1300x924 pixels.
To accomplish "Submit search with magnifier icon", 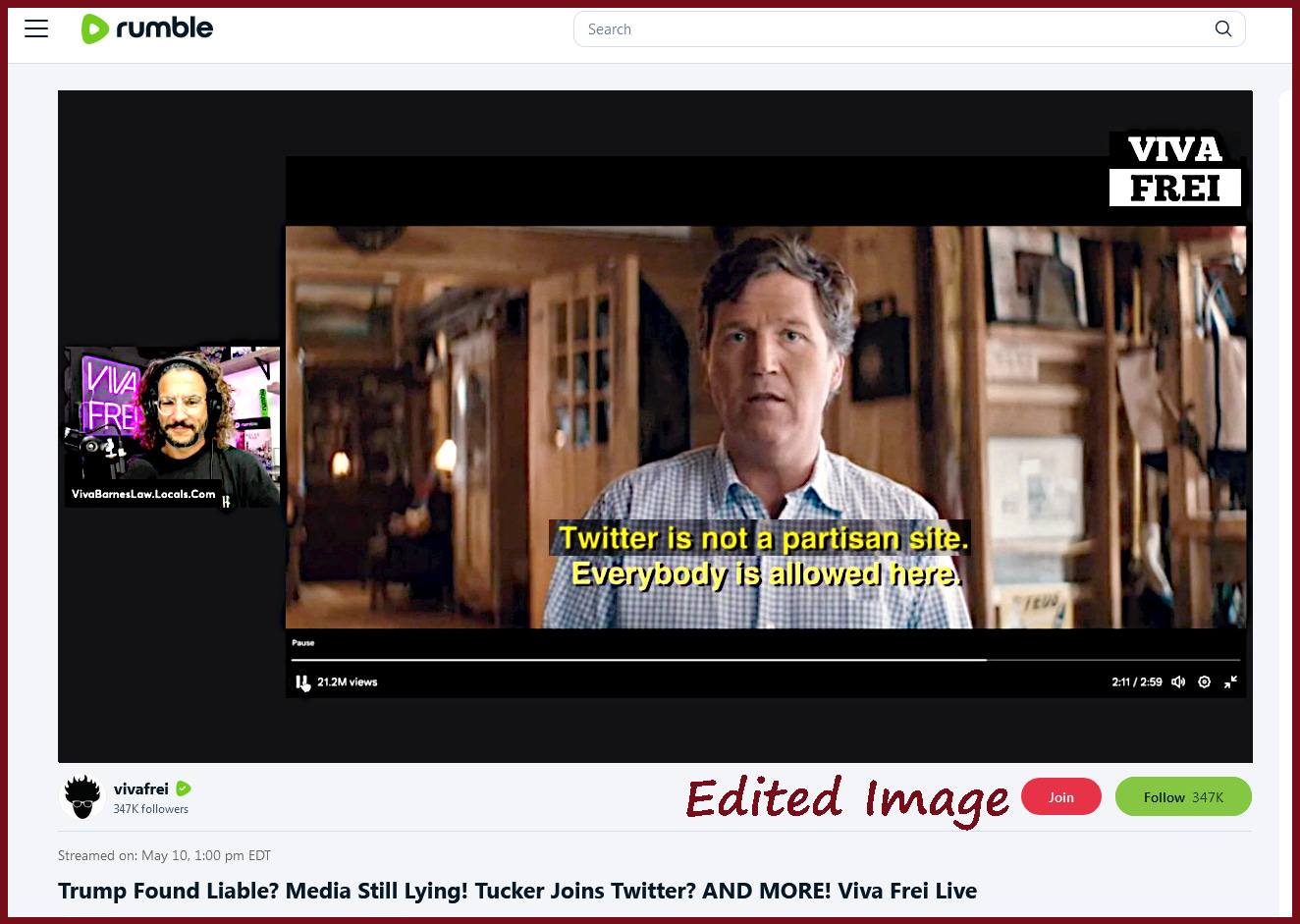I will 1223,29.
